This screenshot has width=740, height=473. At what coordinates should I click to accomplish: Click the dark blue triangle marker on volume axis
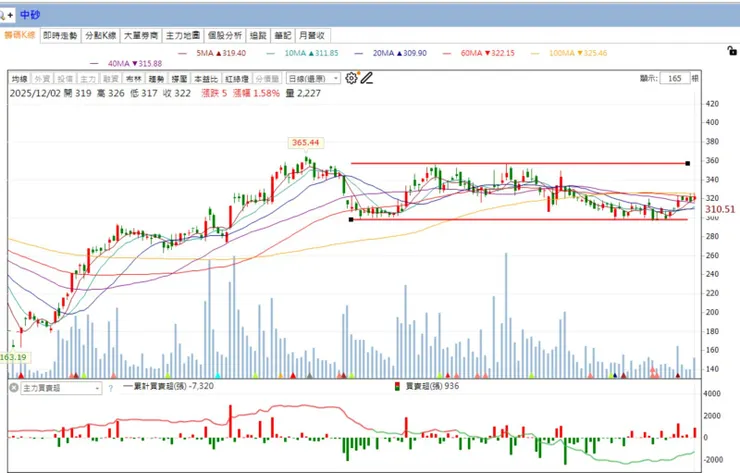click(615, 376)
